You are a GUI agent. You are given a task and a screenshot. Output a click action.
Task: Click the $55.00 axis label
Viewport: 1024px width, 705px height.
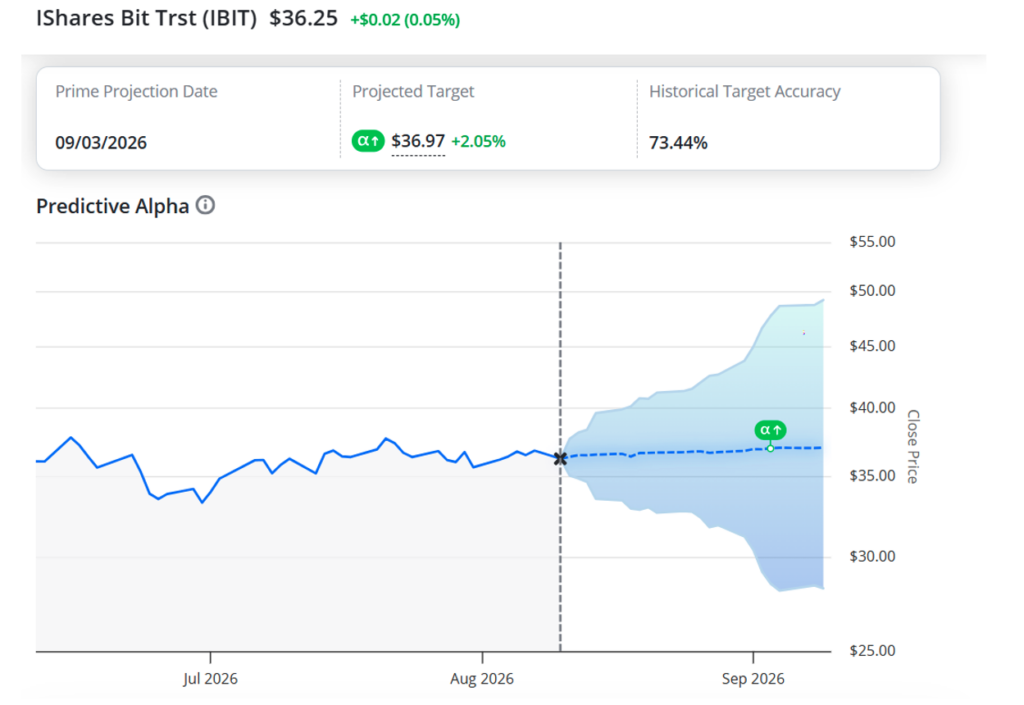coord(872,242)
